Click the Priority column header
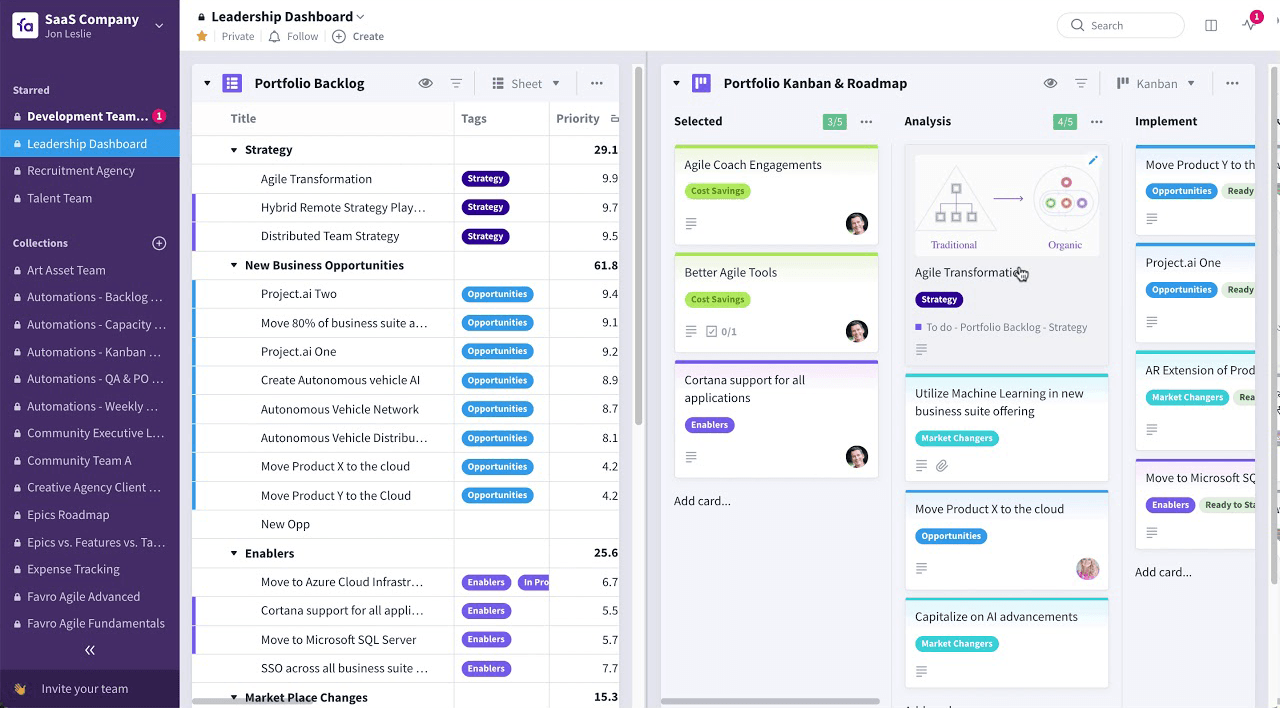Screen dimensions: 1280x708 coord(578,118)
